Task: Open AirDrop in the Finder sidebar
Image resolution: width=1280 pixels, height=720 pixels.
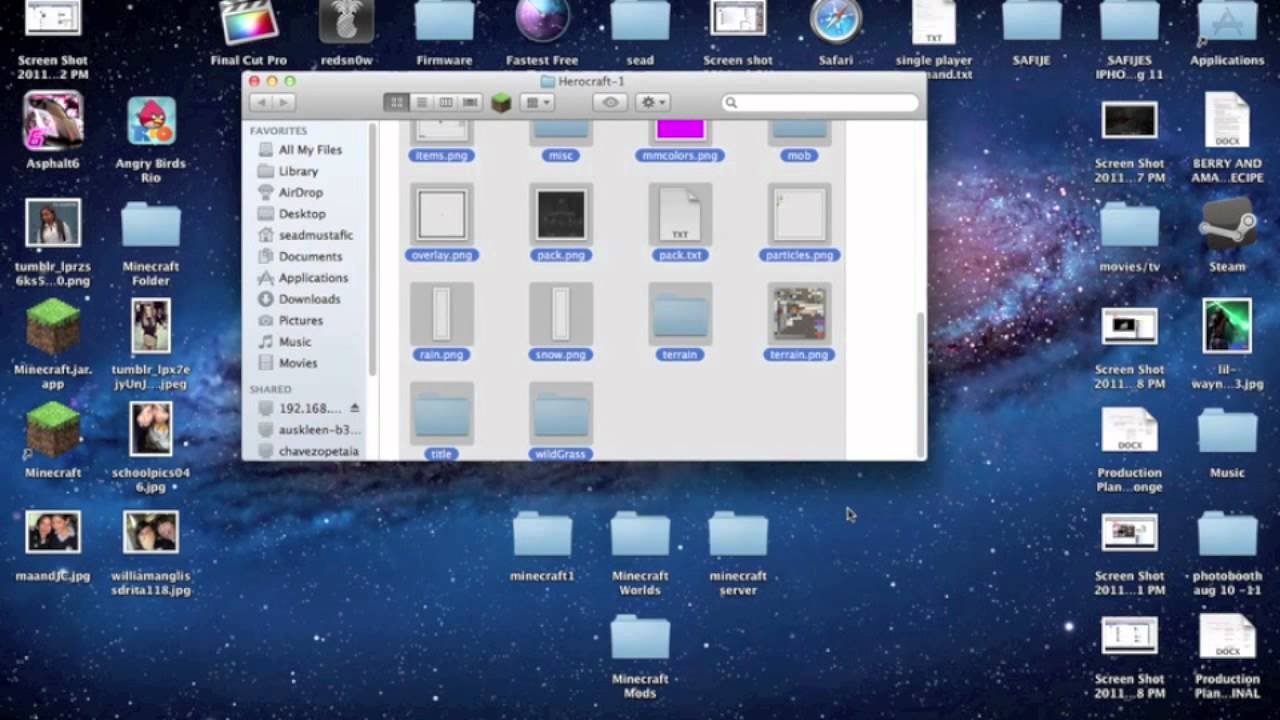Action: click(299, 192)
